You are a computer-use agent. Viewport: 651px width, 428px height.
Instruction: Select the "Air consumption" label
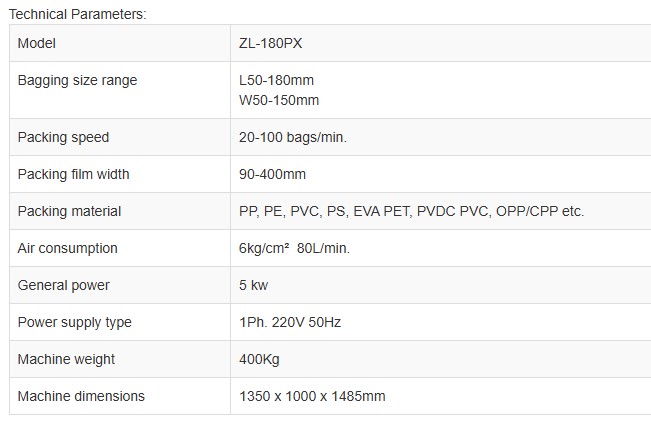pos(67,248)
